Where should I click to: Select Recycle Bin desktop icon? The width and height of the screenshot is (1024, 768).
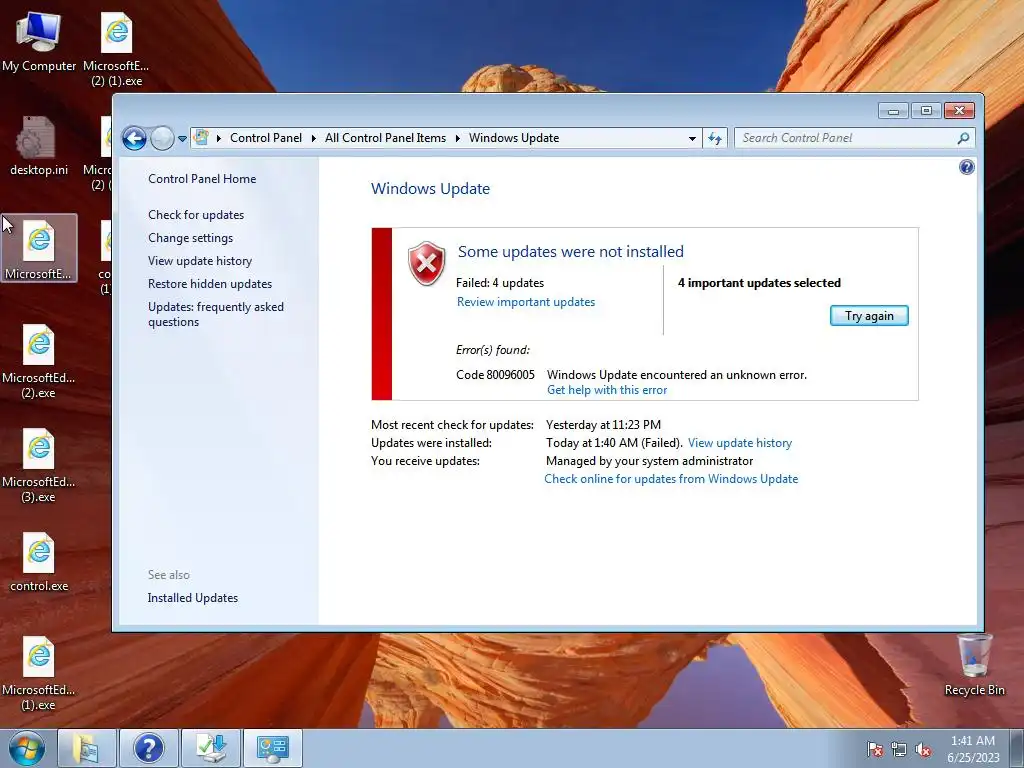[x=974, y=665]
